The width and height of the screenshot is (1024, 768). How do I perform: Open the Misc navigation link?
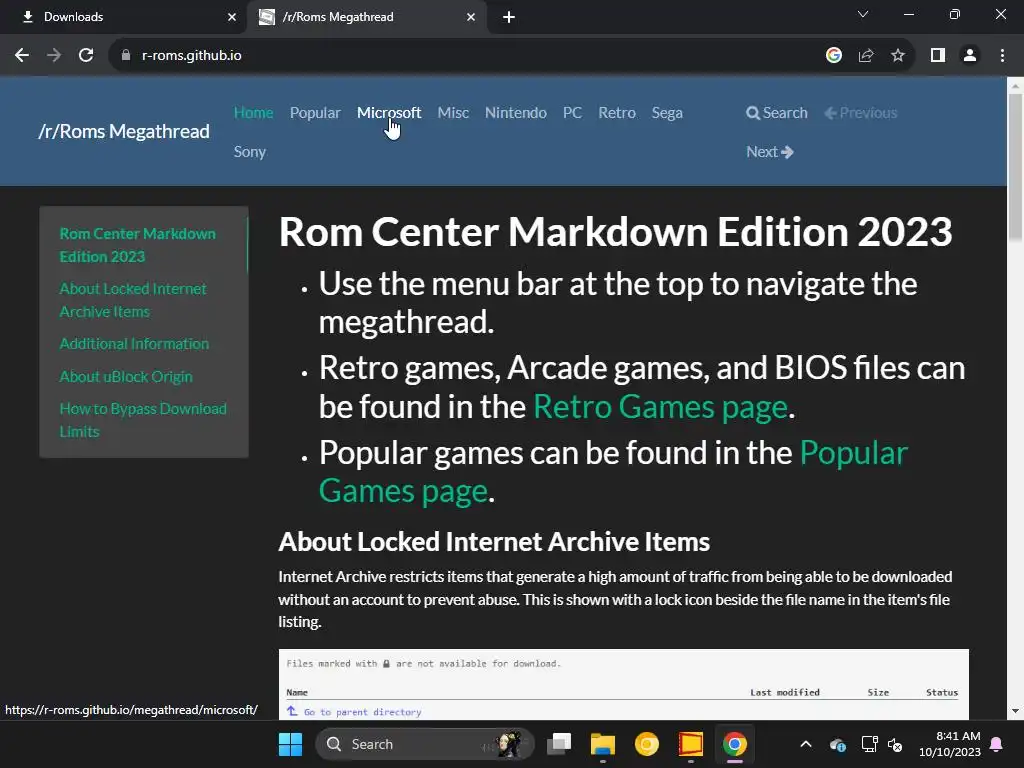pyautogui.click(x=453, y=112)
